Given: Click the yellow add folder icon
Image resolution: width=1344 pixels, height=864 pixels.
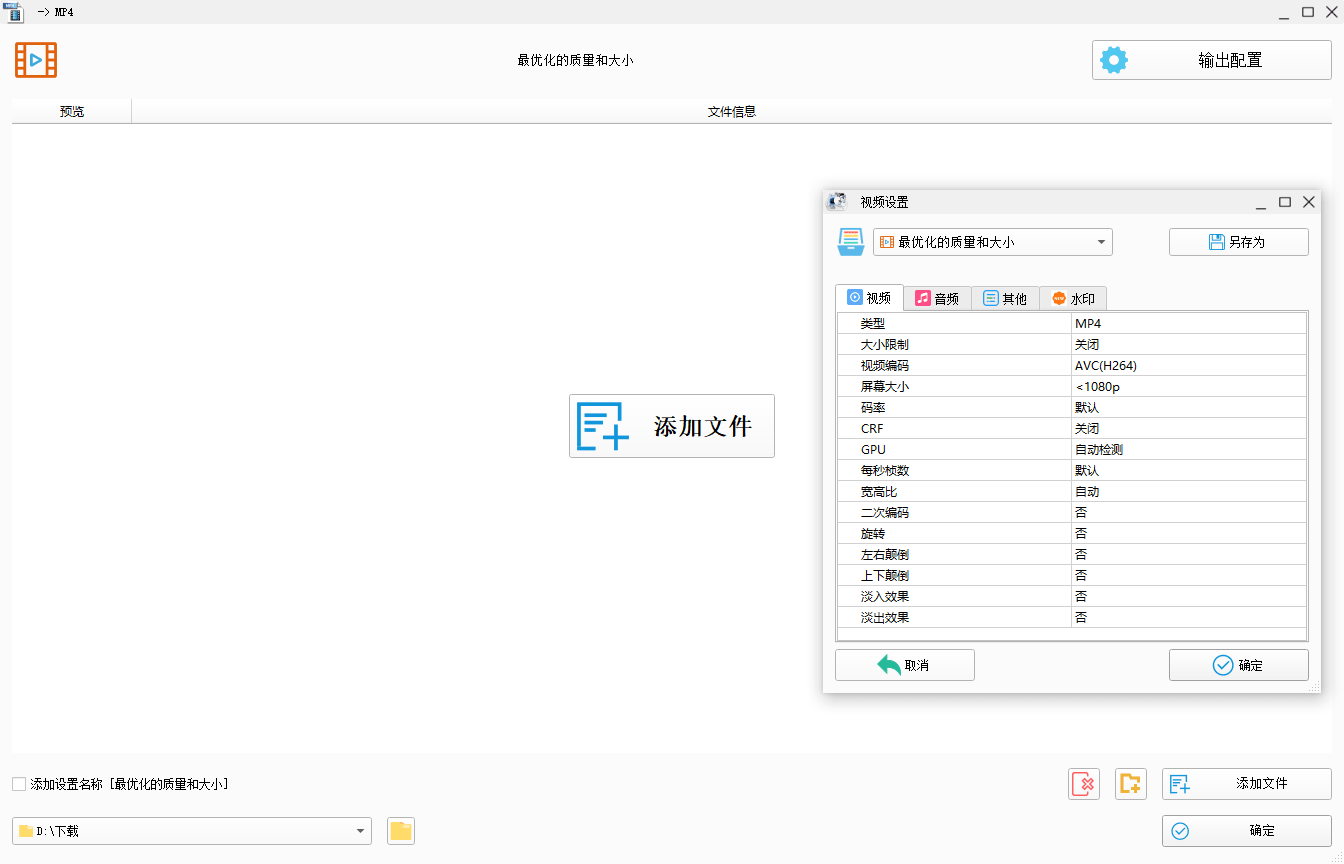Looking at the screenshot, I should [1130, 784].
